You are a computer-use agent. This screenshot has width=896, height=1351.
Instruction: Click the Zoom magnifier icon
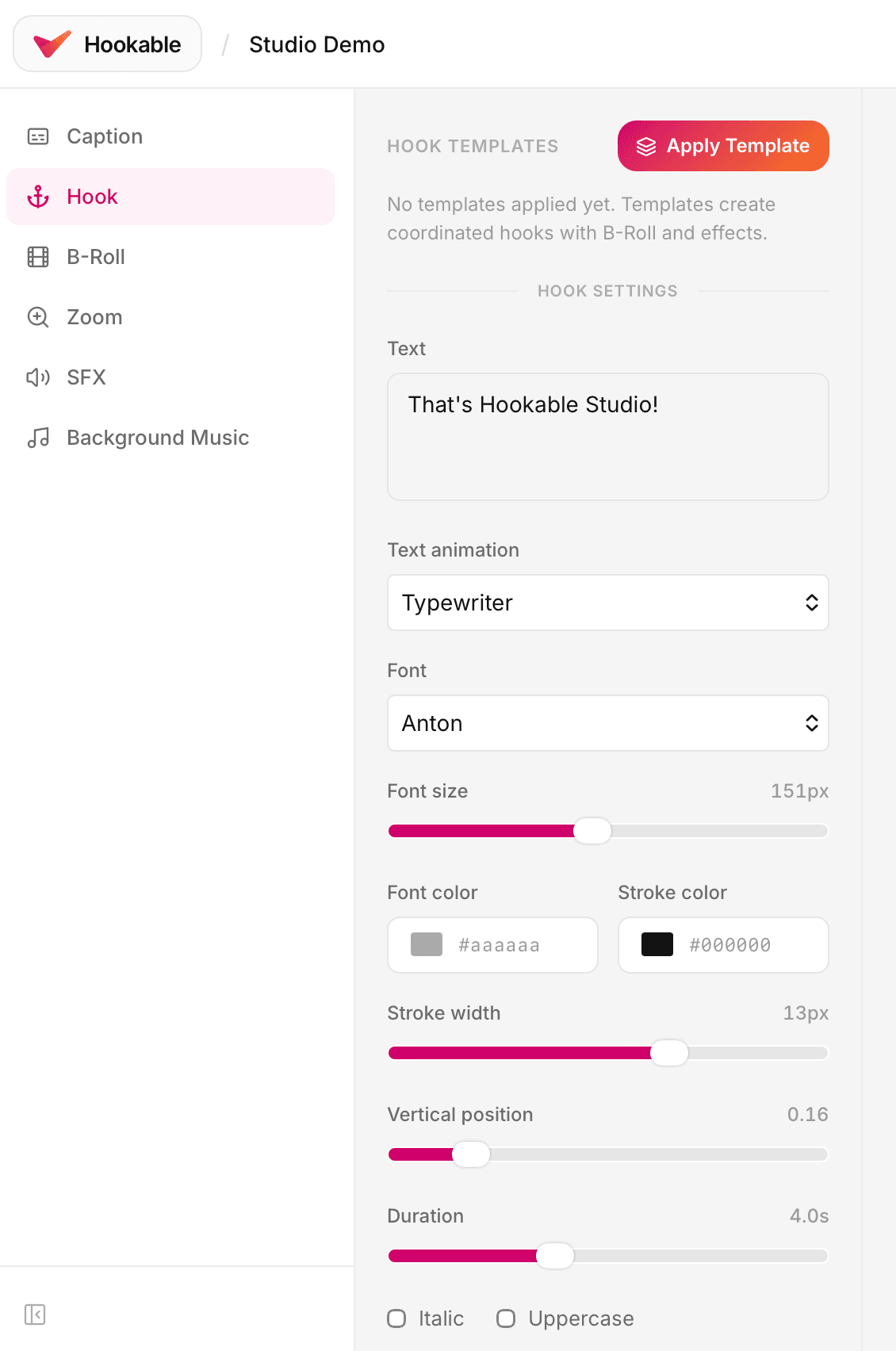(38, 317)
